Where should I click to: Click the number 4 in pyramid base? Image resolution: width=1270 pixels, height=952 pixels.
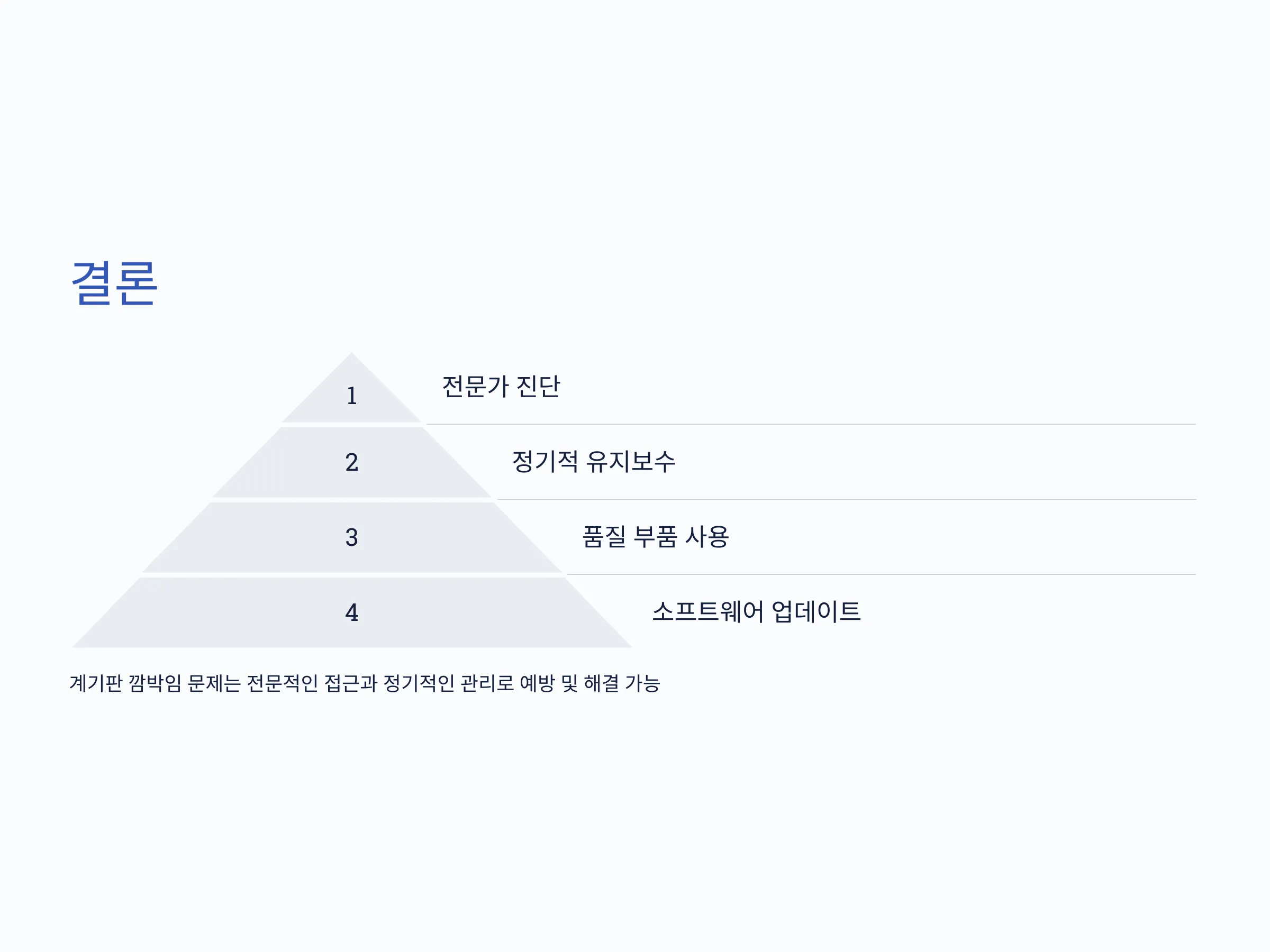click(x=352, y=613)
